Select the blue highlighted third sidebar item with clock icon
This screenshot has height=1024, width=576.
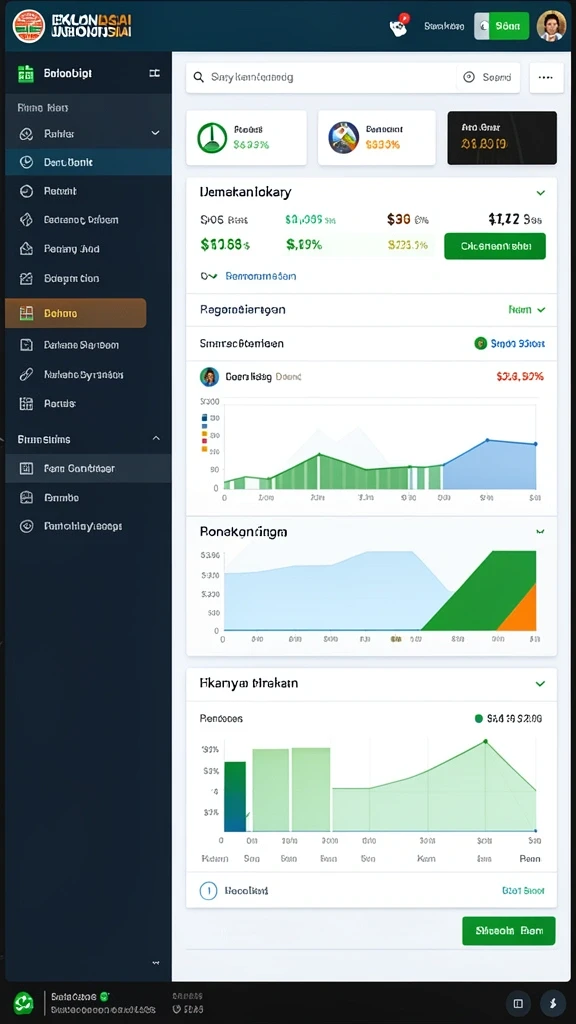88,162
